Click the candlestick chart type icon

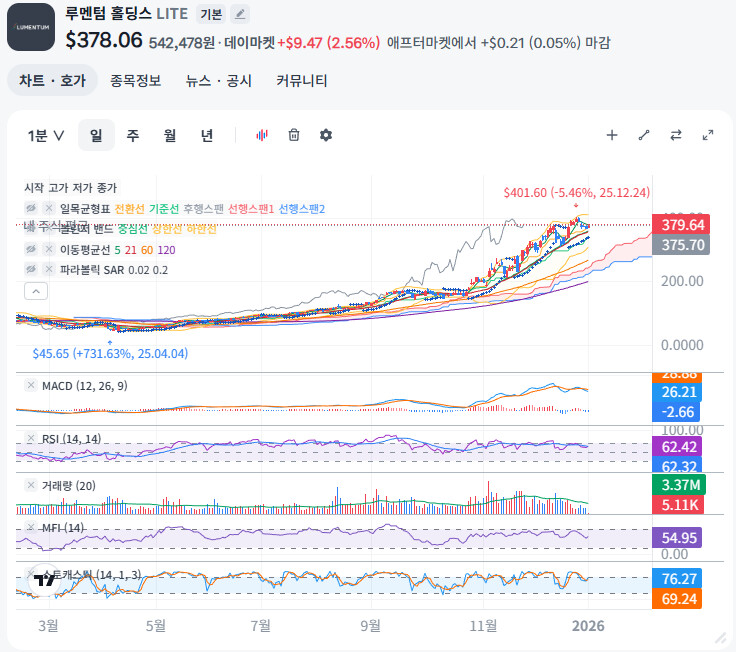(262, 135)
